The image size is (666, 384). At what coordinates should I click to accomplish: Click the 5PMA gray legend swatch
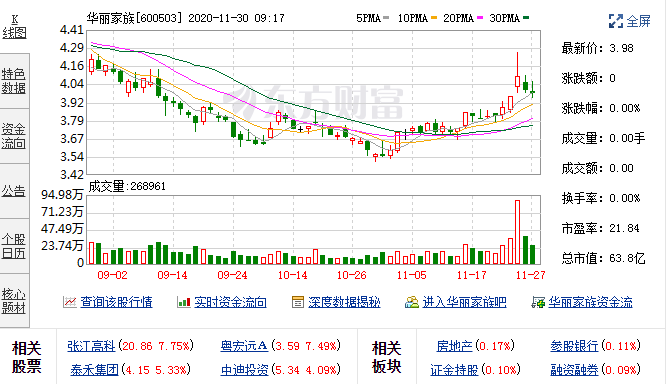(386, 18)
